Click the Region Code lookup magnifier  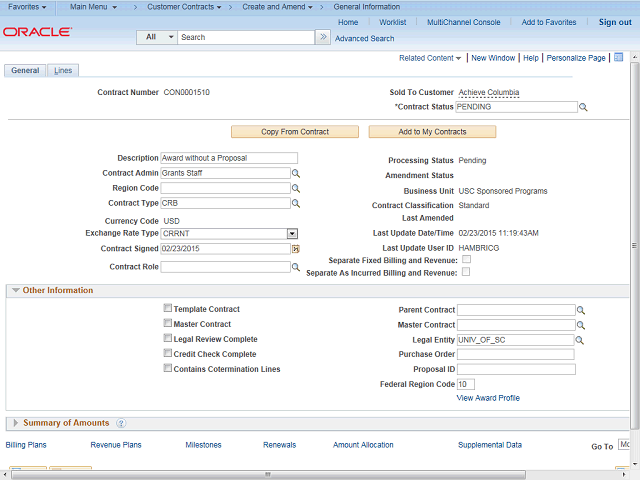coord(296,188)
